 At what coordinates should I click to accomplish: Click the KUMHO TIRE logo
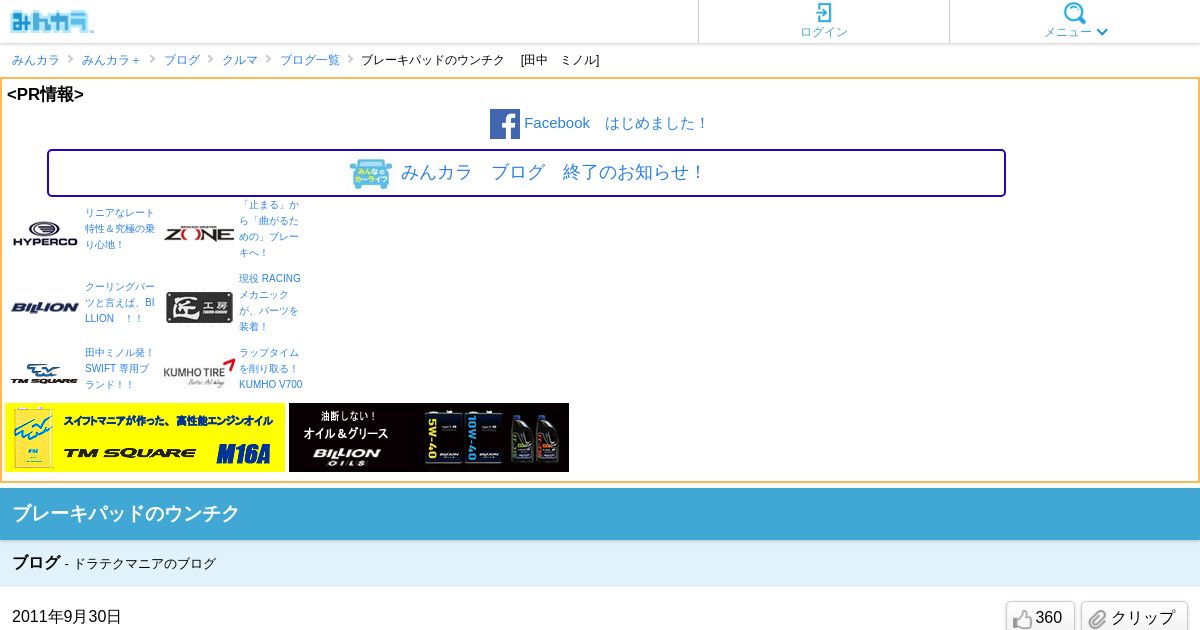tap(199, 372)
